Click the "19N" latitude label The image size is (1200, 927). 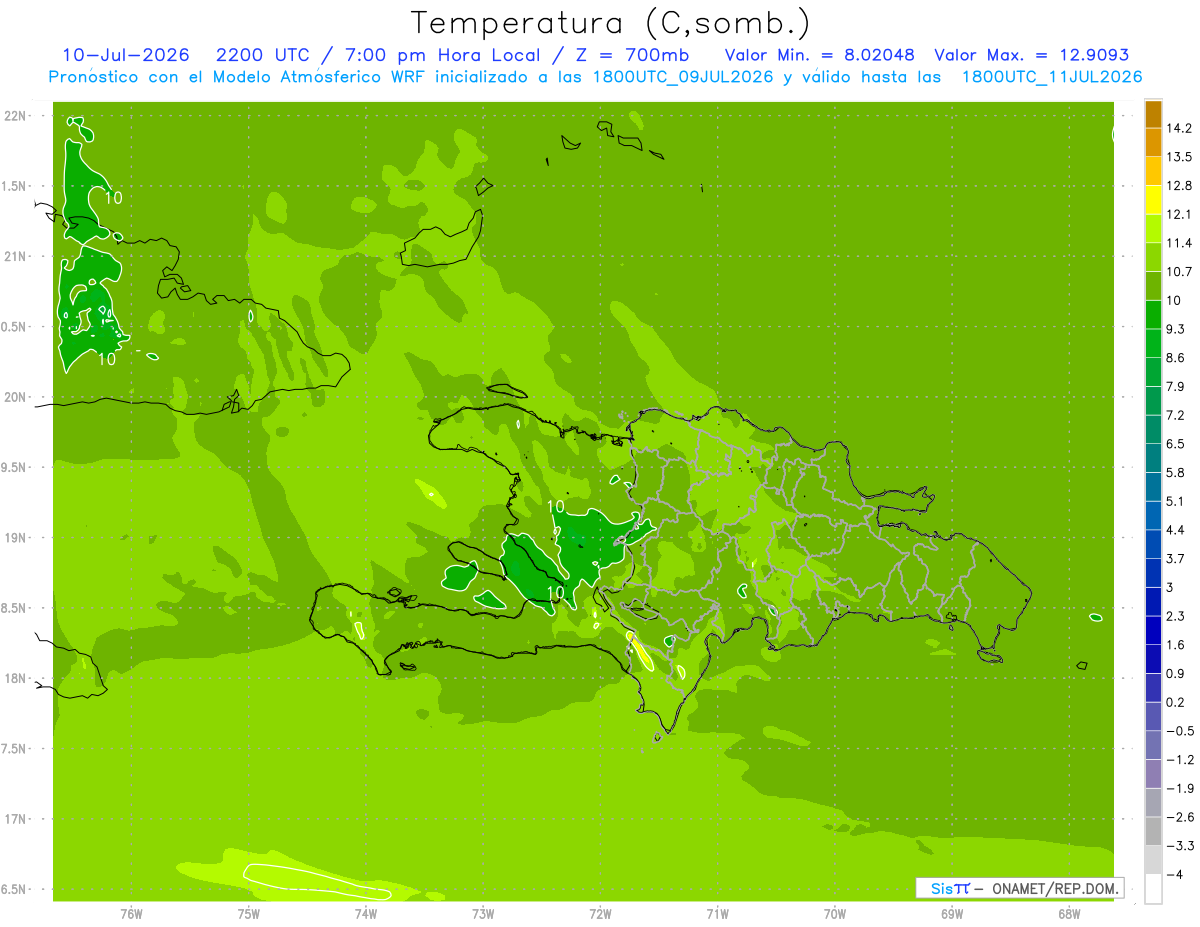[16, 538]
